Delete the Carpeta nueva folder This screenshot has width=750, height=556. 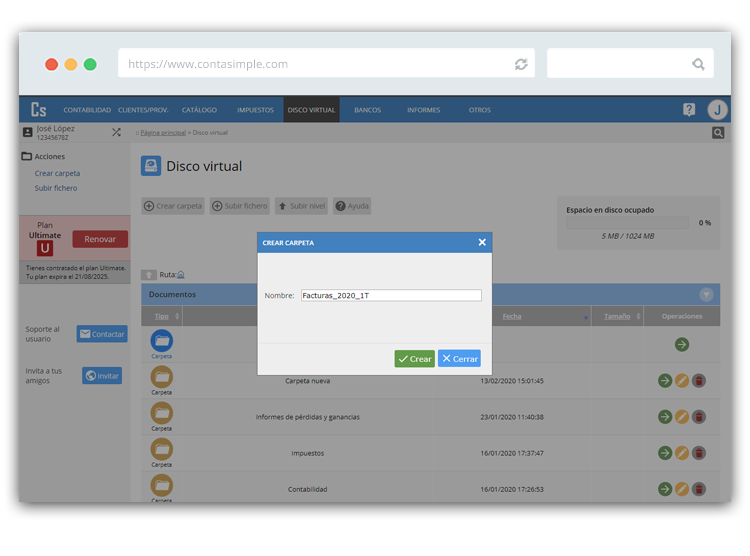699,380
